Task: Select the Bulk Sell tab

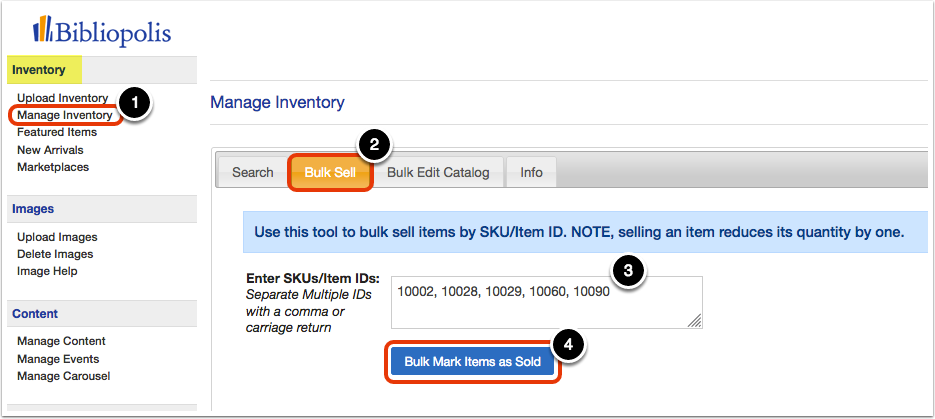Action: tap(330, 172)
